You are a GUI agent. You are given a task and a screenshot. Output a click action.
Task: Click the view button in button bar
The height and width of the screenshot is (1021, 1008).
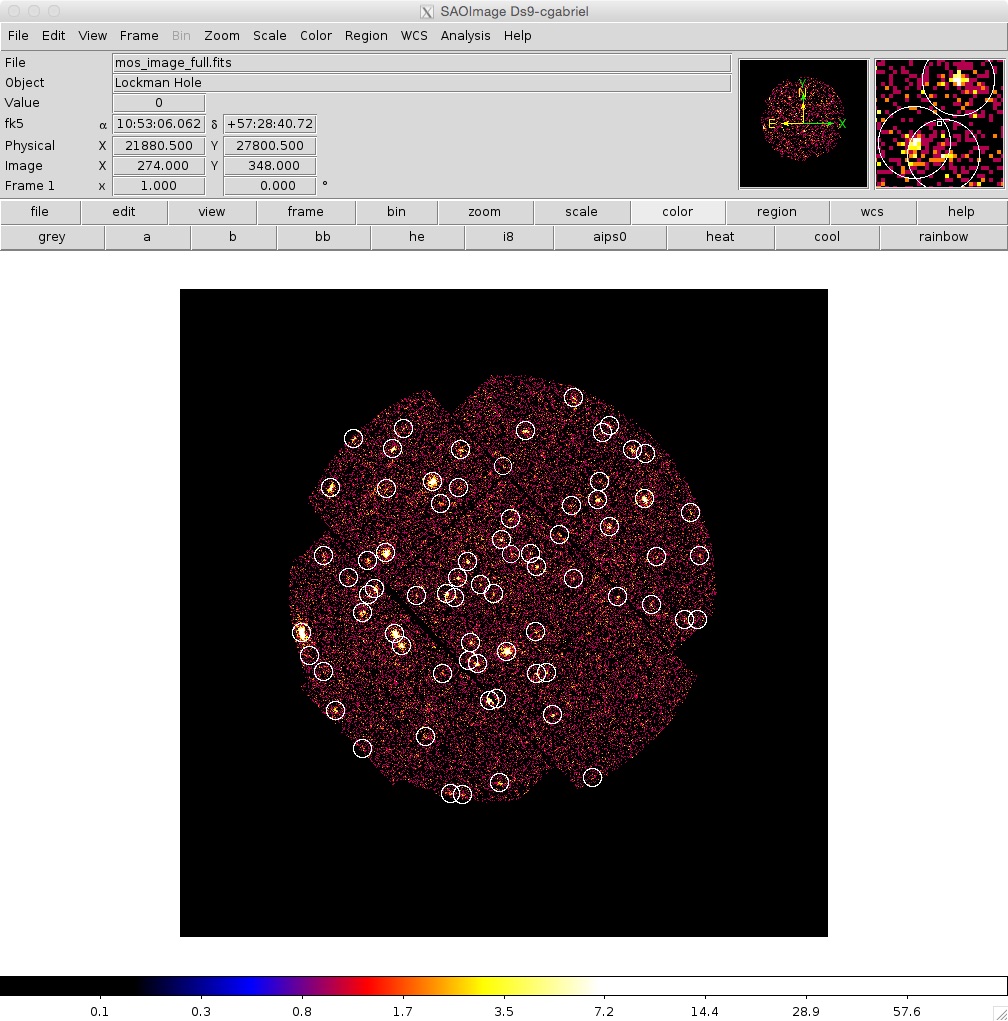[212, 212]
